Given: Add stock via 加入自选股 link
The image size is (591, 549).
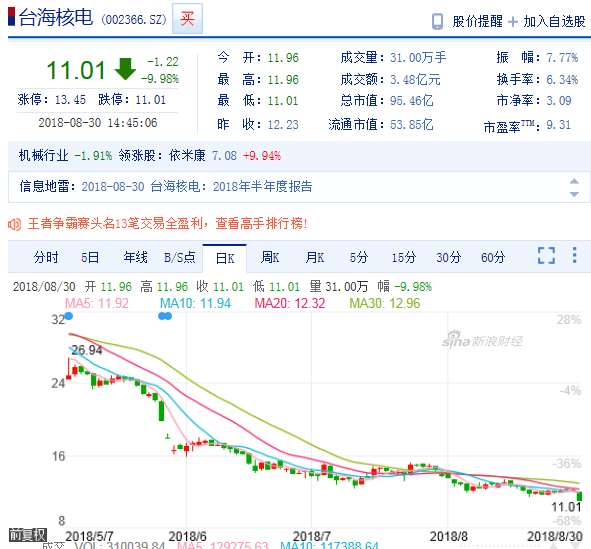Looking at the screenshot, I should [x=554, y=21].
